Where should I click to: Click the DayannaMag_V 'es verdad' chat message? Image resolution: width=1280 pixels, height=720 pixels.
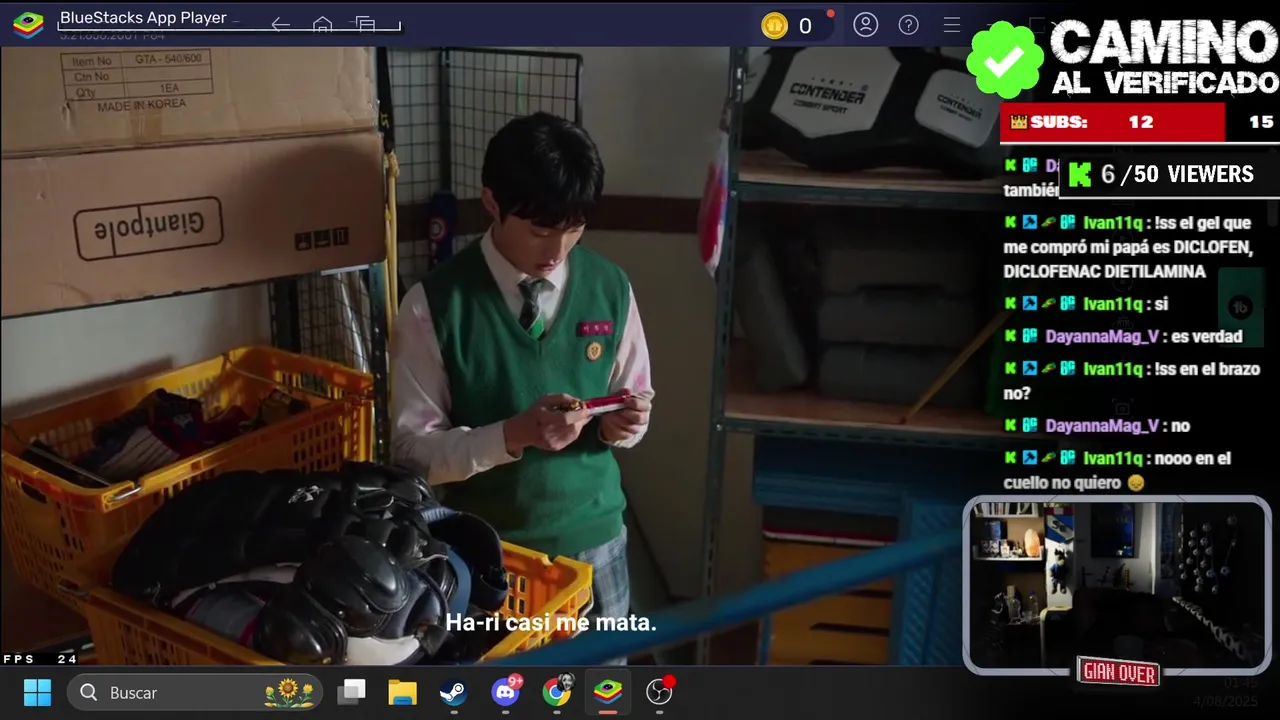(x=1124, y=336)
